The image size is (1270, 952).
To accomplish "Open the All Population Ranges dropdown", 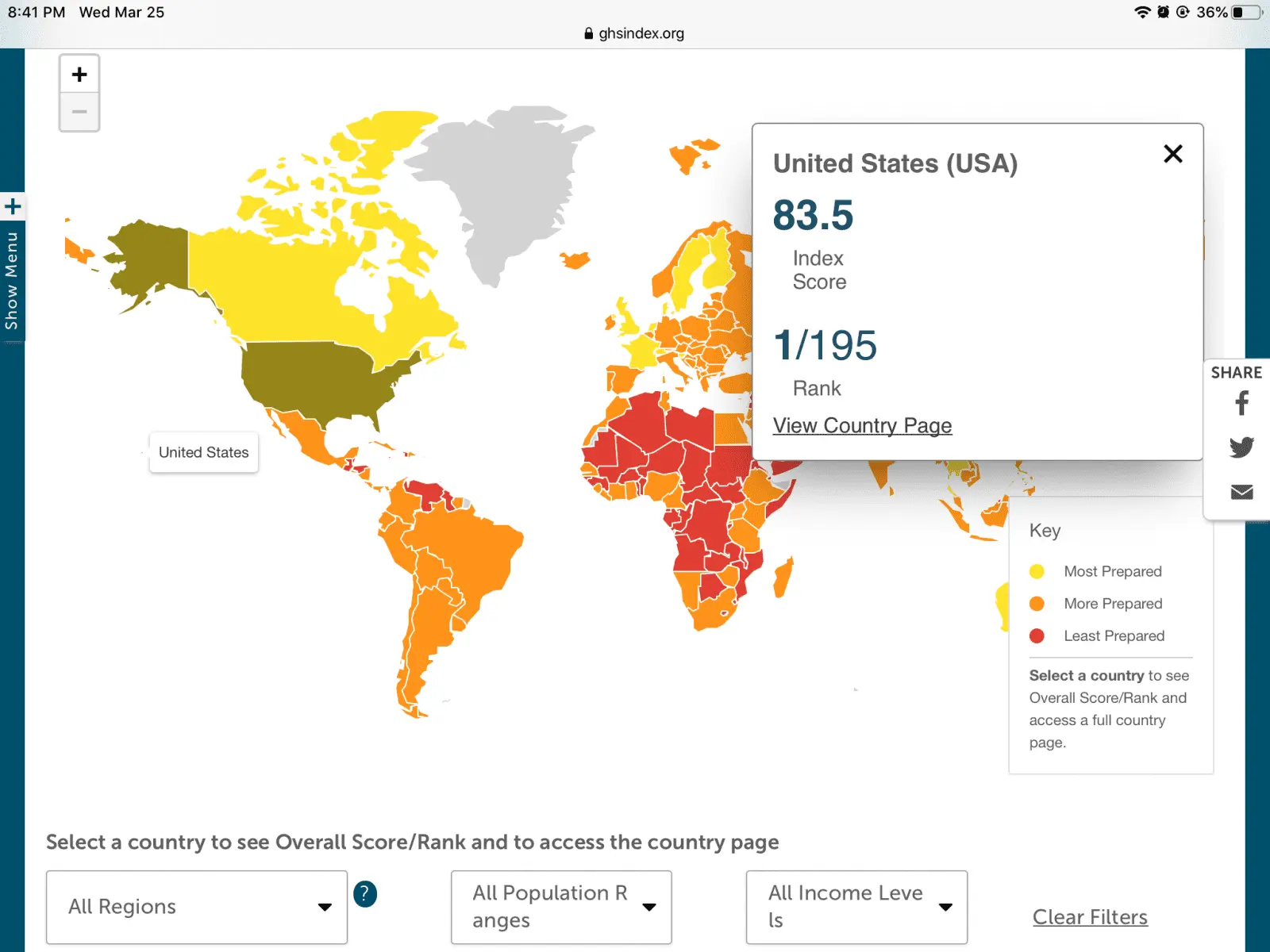I will pyautogui.click(x=561, y=907).
